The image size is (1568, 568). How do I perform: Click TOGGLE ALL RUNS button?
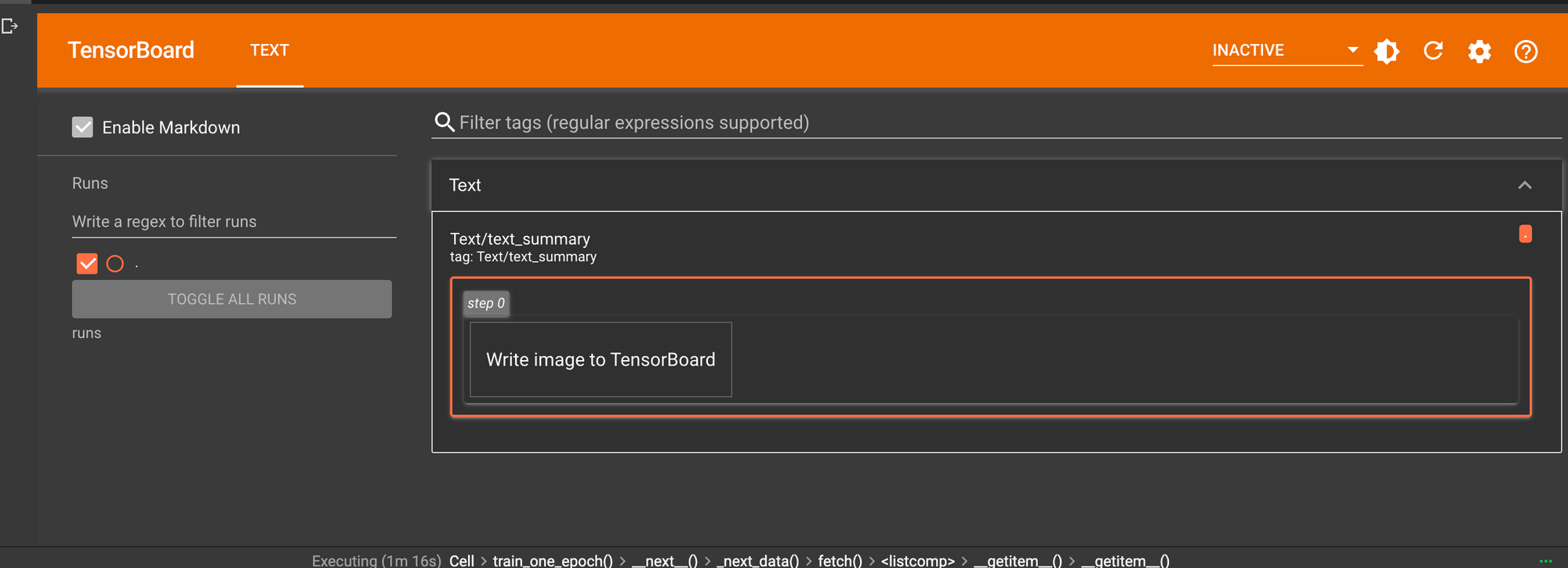232,299
